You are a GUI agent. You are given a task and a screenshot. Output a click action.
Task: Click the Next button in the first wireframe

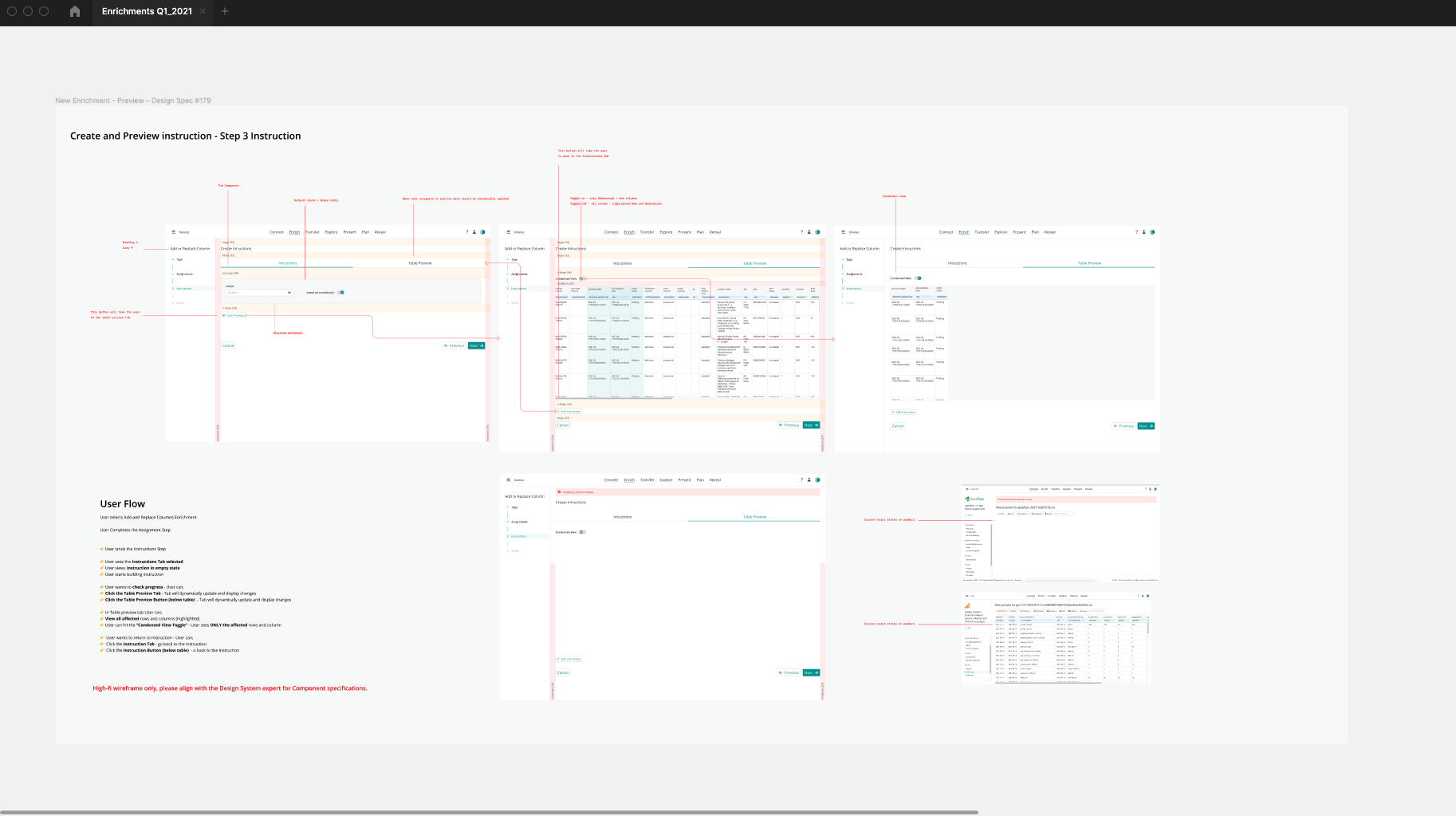(x=476, y=345)
